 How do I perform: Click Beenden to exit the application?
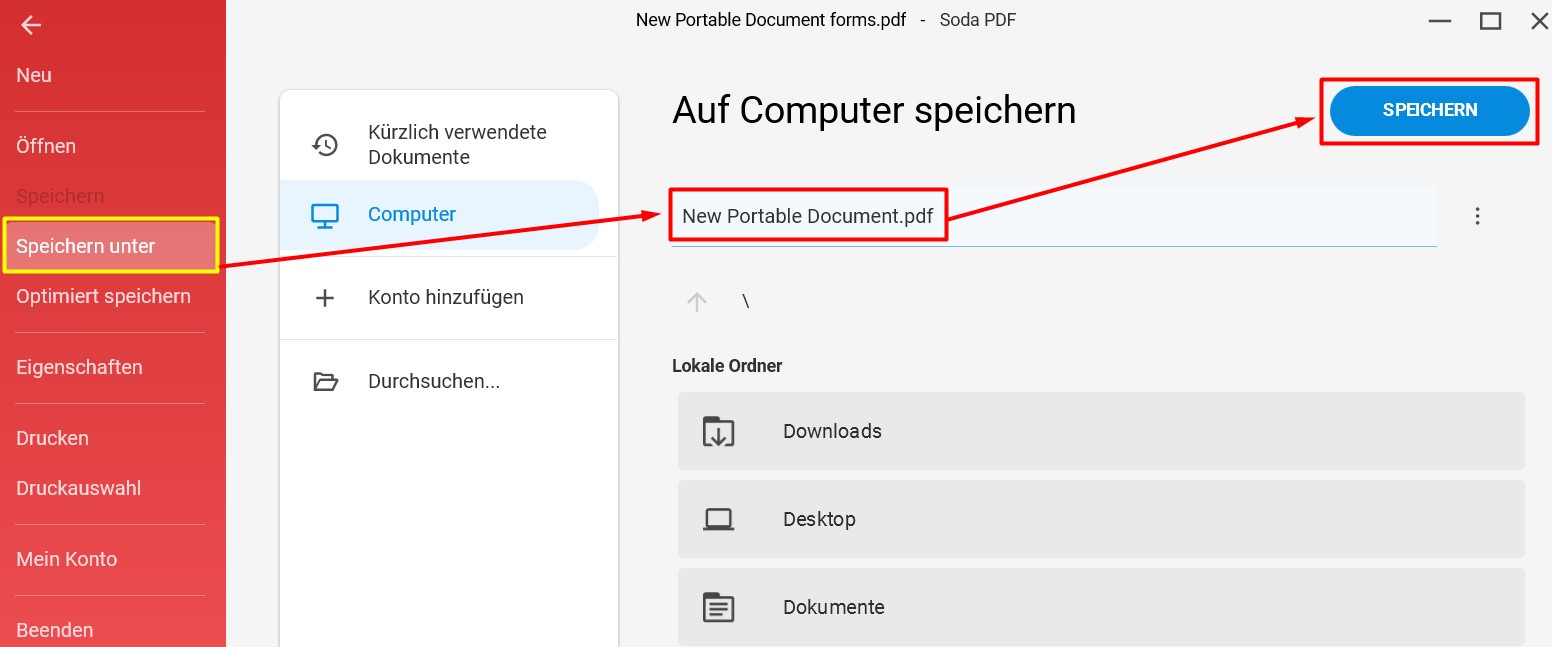[x=55, y=630]
